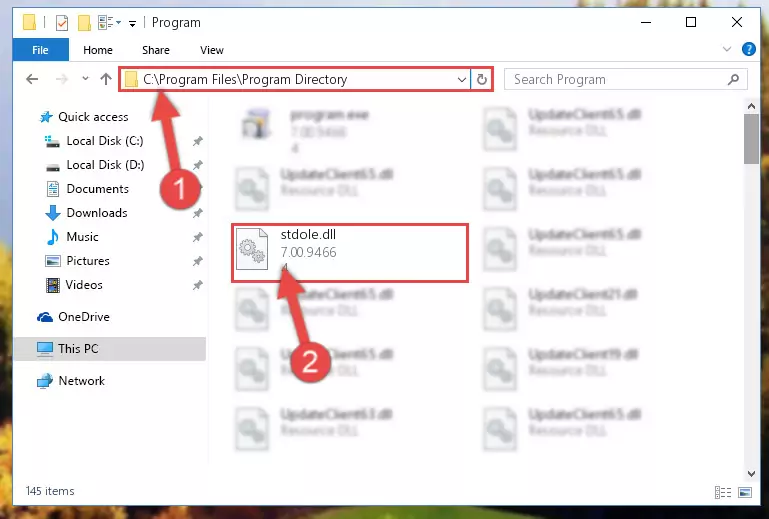The width and height of the screenshot is (769, 519).
Task: Click pin icon beside Downloads
Action: 197,213
